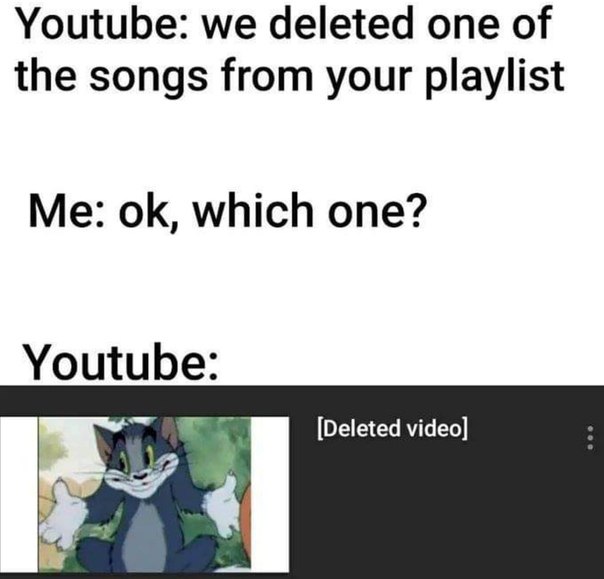Click the "Youtube:" label above the playlist row
The height and width of the screenshot is (579, 604).
121,362
